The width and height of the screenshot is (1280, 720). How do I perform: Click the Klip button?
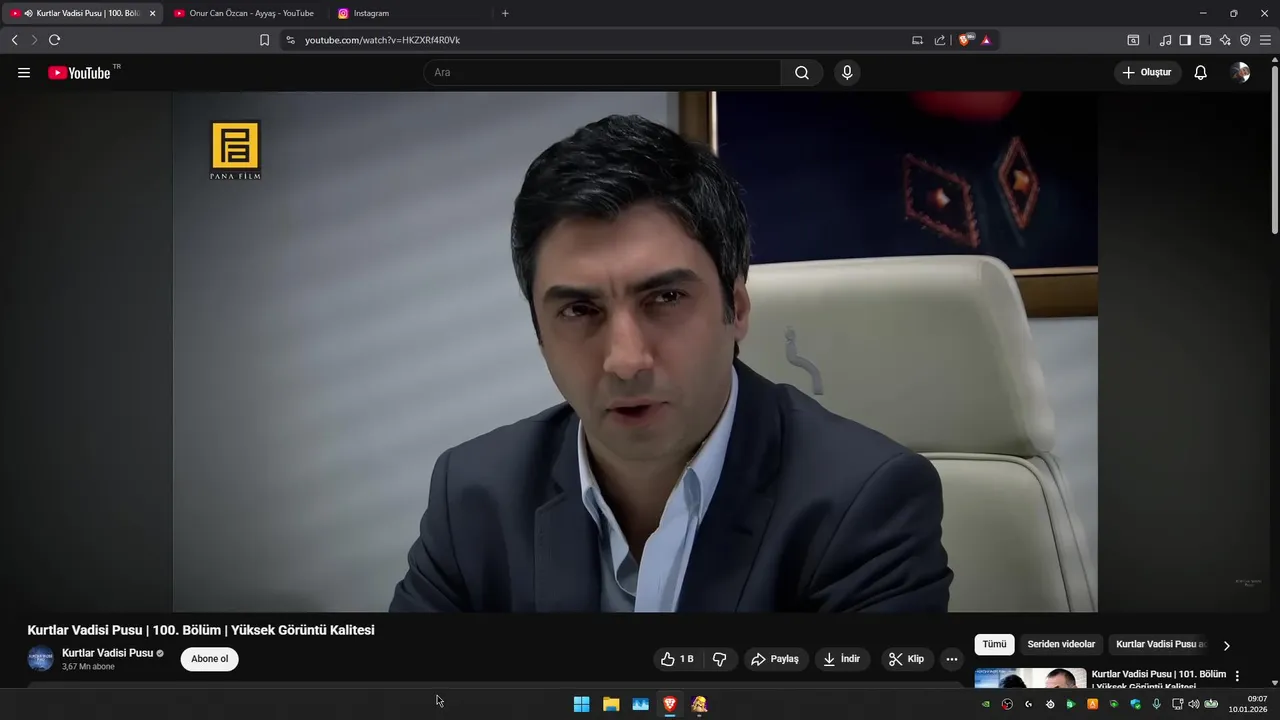point(907,659)
